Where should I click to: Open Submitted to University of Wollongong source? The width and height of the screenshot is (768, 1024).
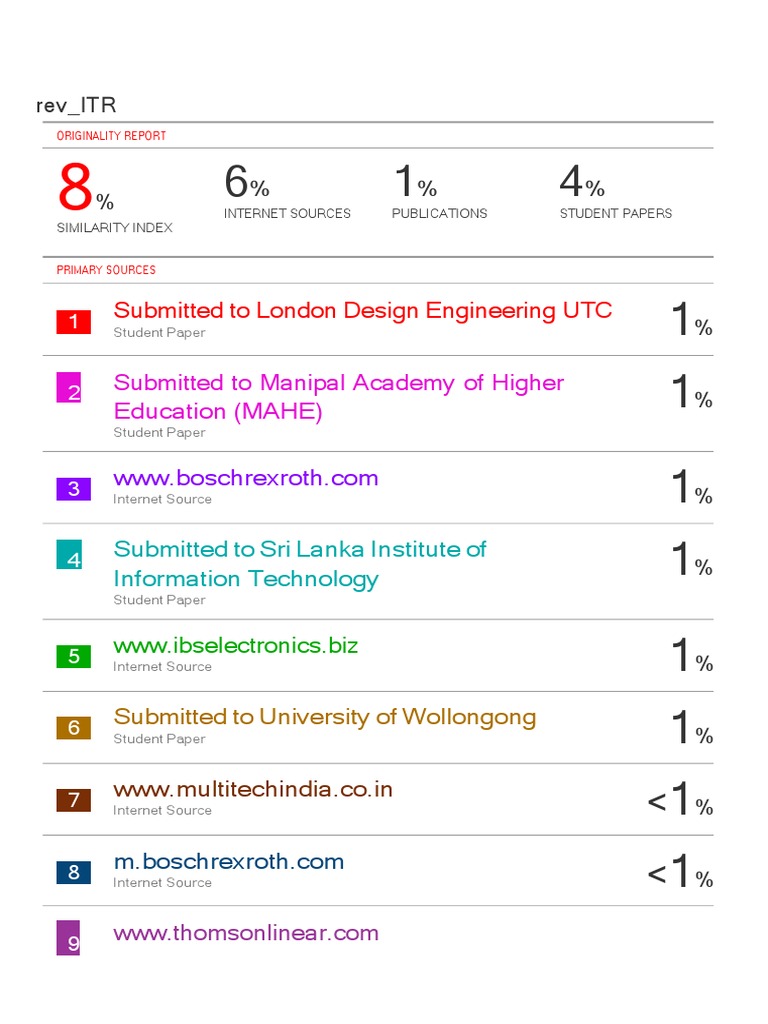(x=324, y=717)
